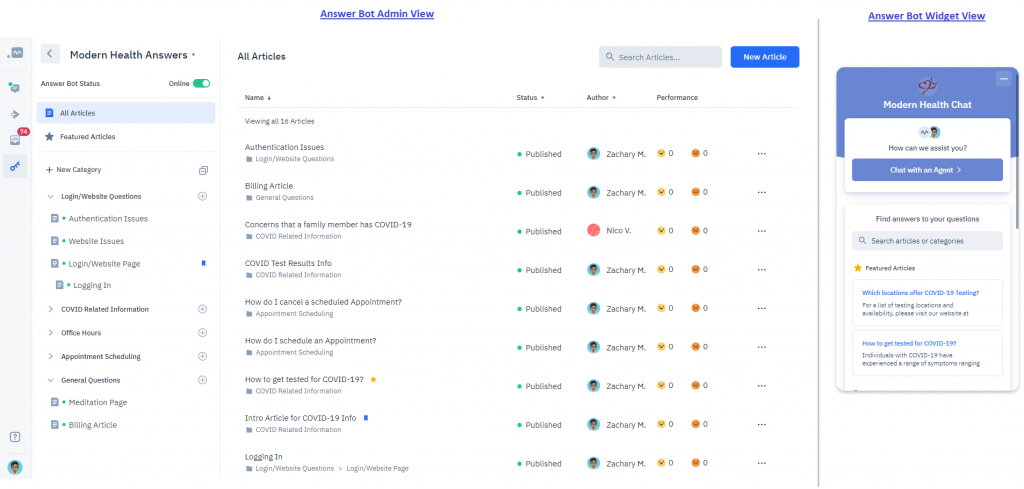Open more options for Logging In row

coord(761,464)
